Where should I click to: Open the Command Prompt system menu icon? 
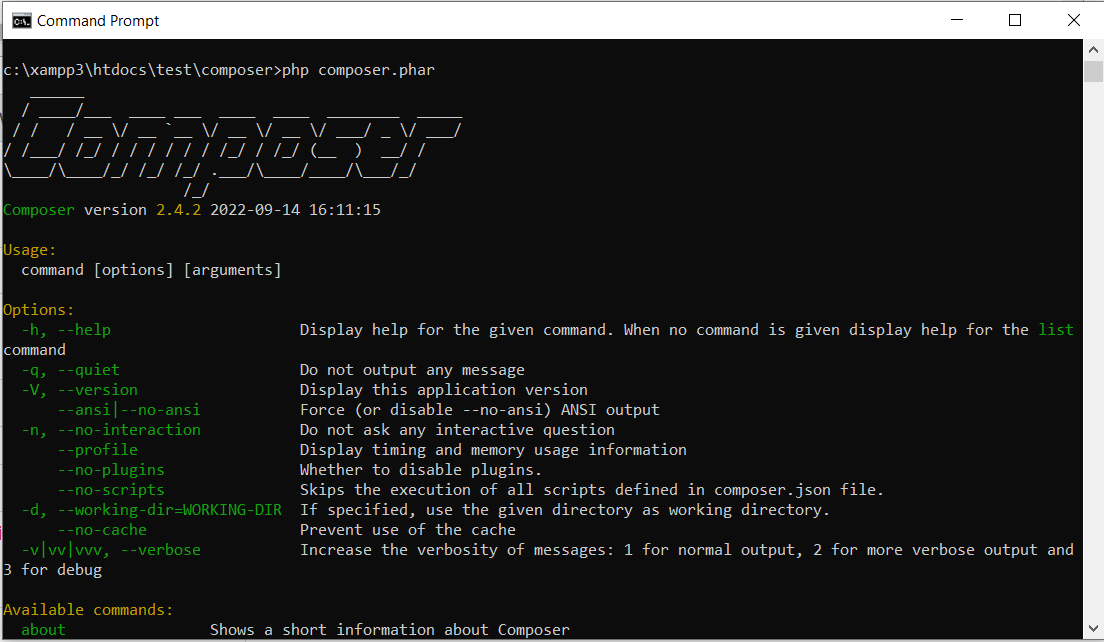click(x=22, y=20)
